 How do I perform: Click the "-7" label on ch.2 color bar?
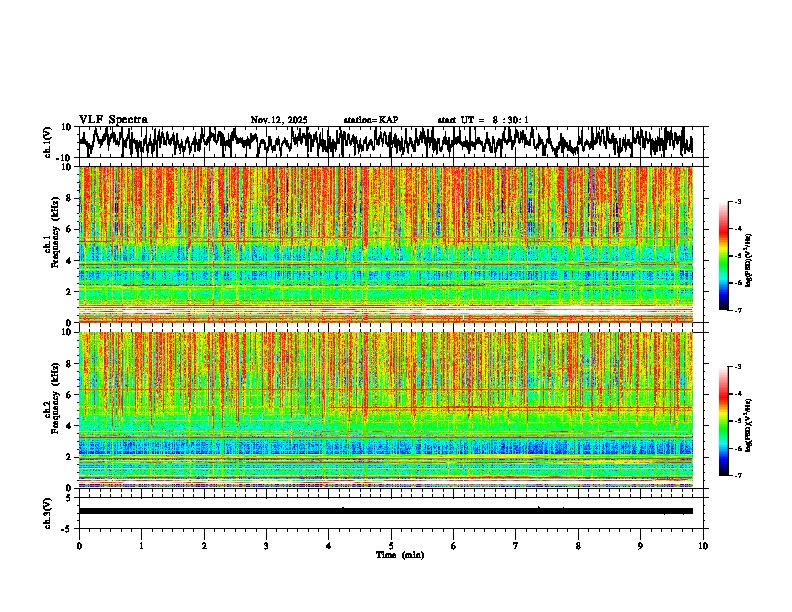738,476
